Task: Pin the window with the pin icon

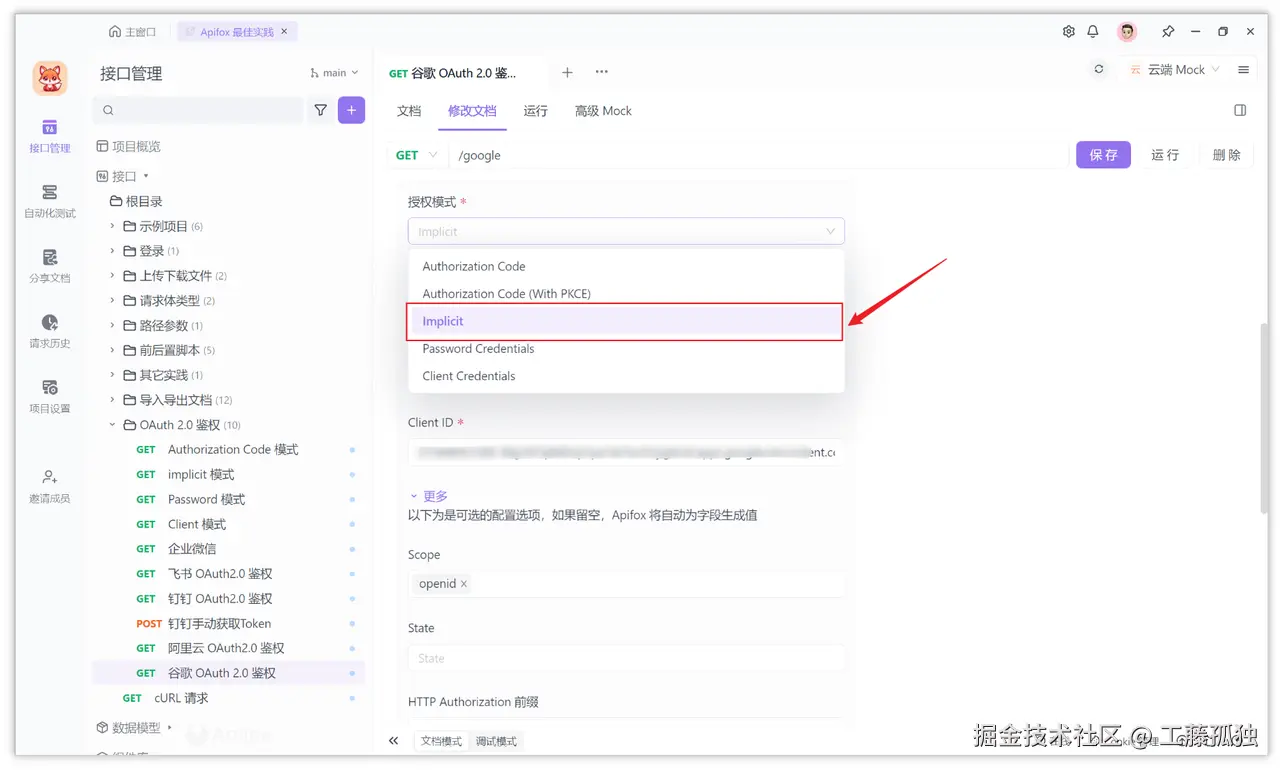Action: pos(1166,31)
